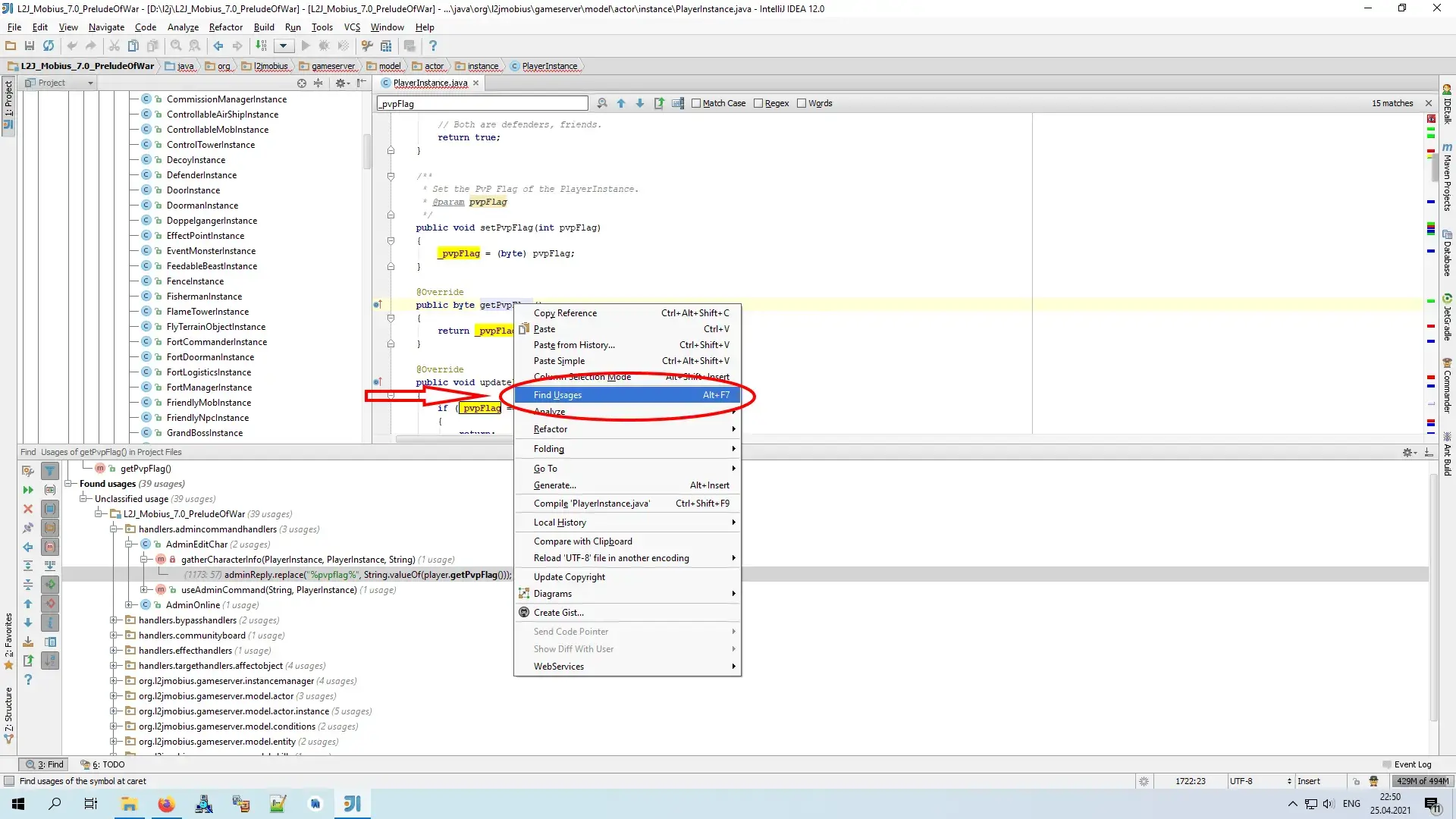Click the red Close X in Find panel
This screenshot has width=1456, height=819.
pos(28,509)
